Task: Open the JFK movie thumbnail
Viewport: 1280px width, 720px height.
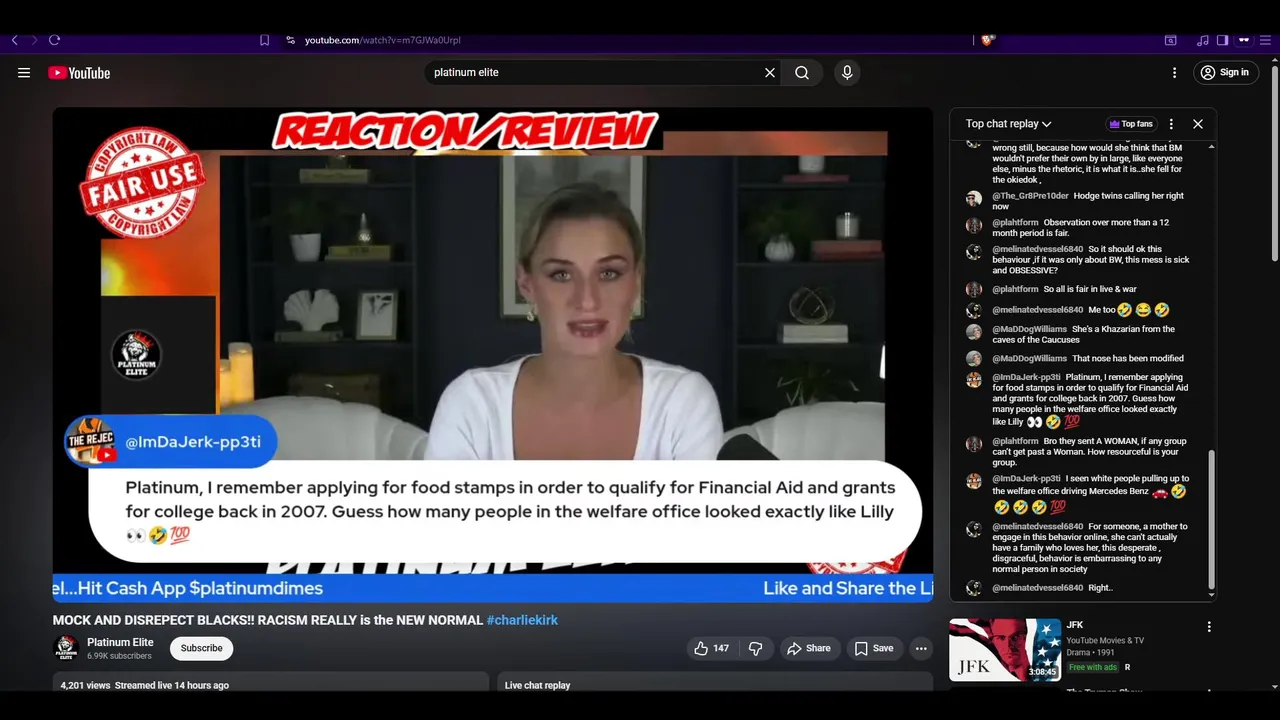Action: (x=1005, y=650)
